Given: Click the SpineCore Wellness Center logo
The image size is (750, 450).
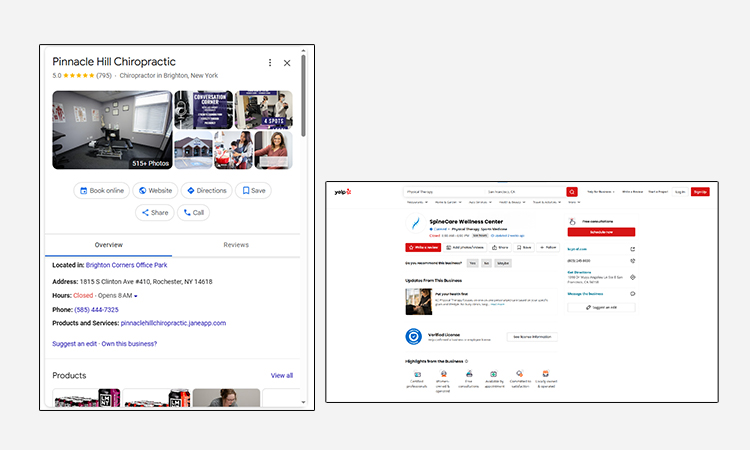Looking at the screenshot, I should pyautogui.click(x=415, y=223).
